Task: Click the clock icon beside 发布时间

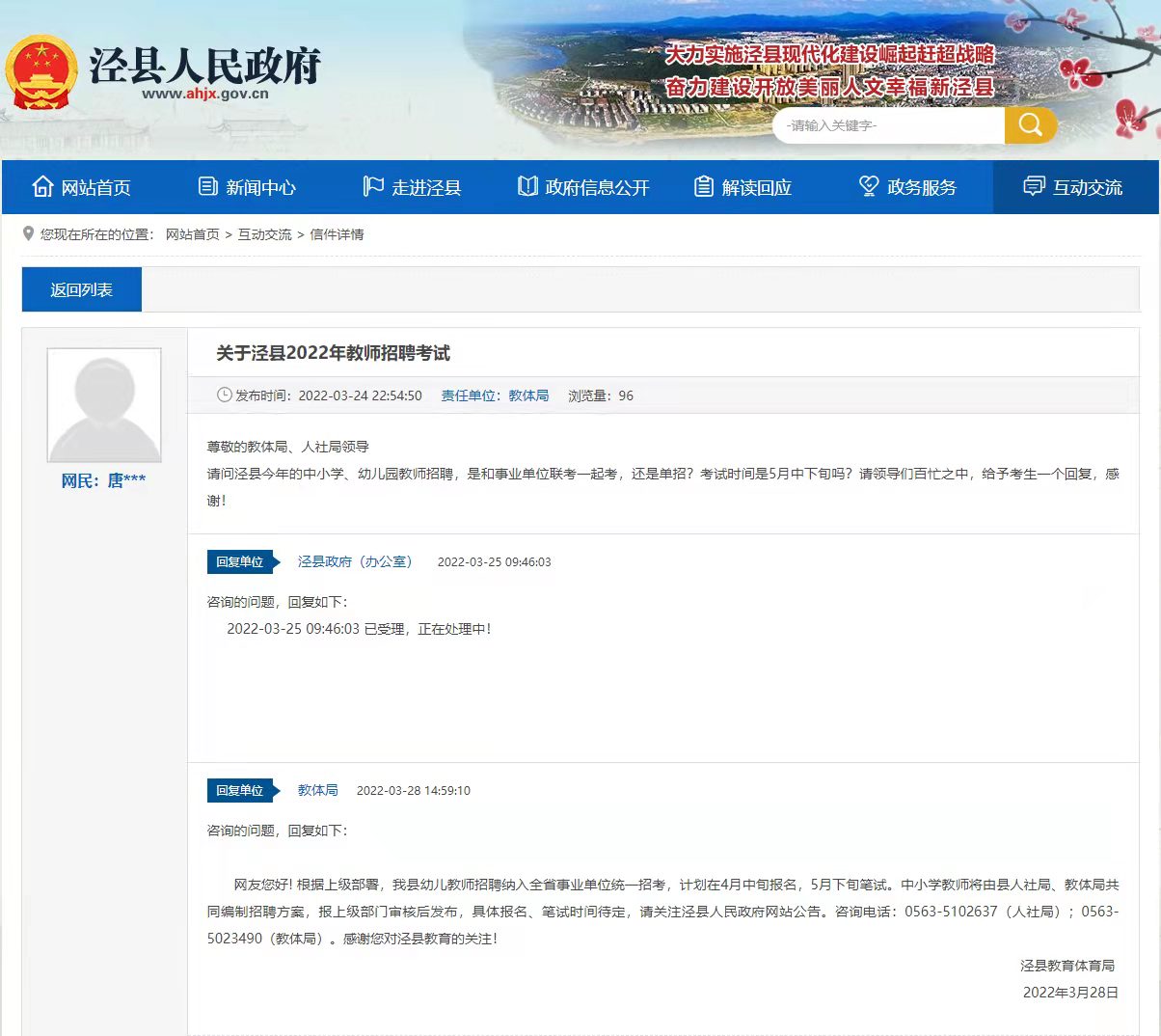Action: coord(225,395)
